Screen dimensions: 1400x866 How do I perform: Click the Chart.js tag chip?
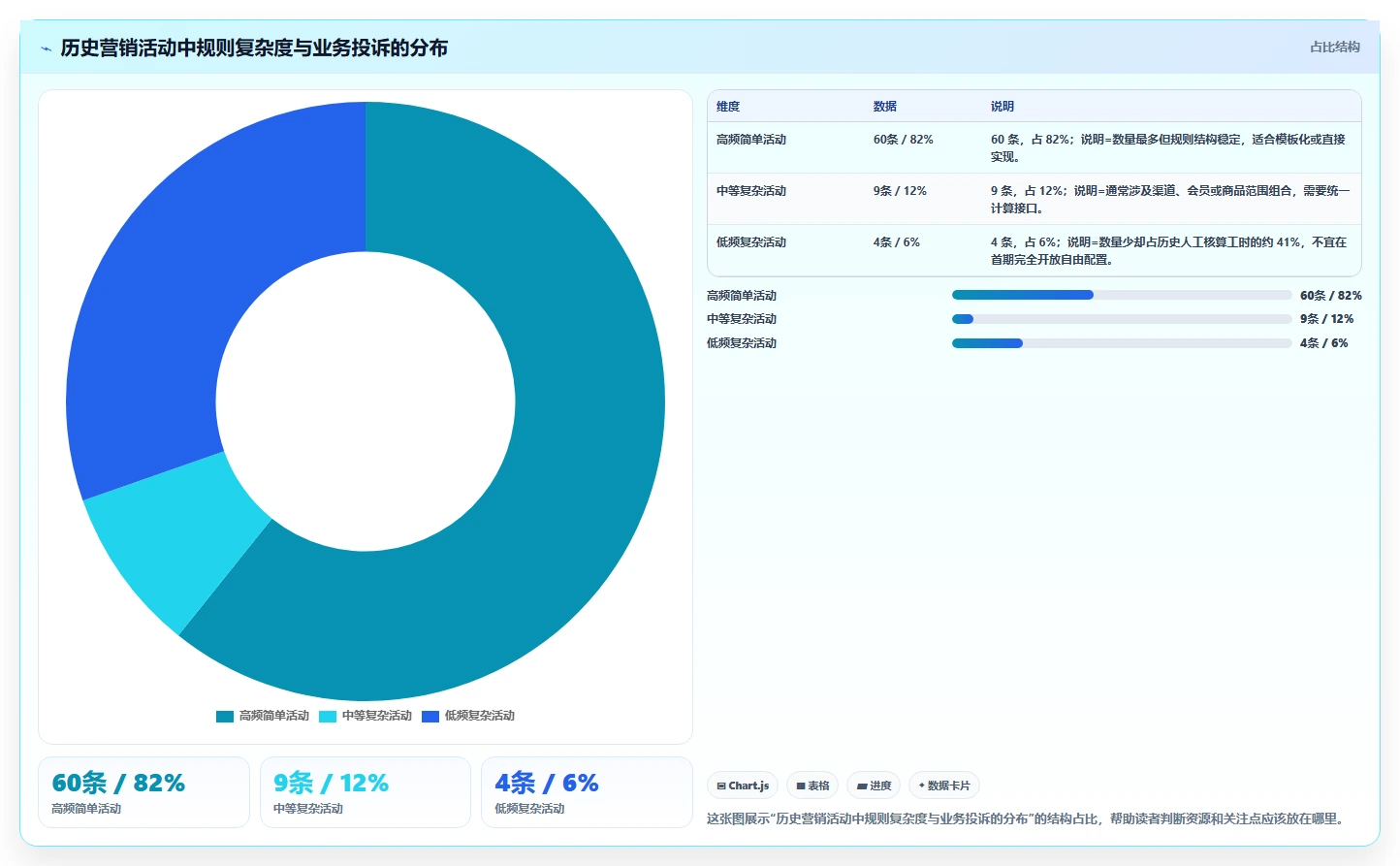point(743,786)
